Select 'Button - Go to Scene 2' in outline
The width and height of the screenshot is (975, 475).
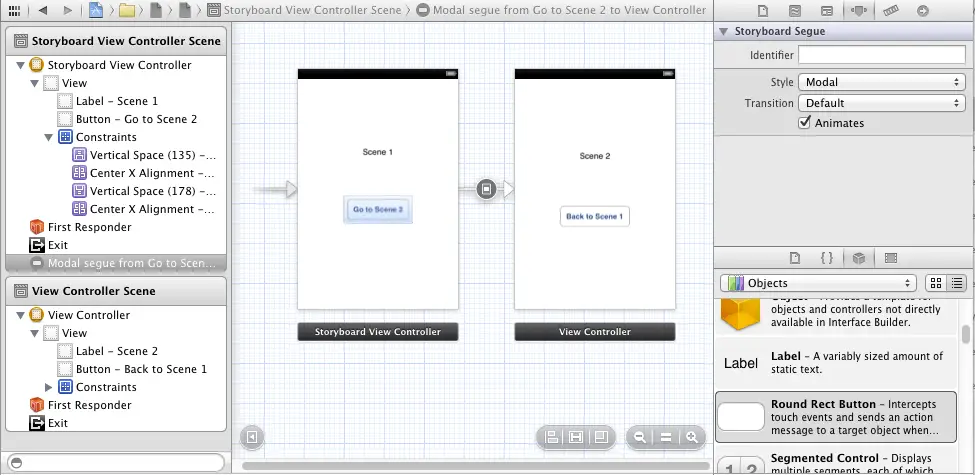(x=136, y=119)
